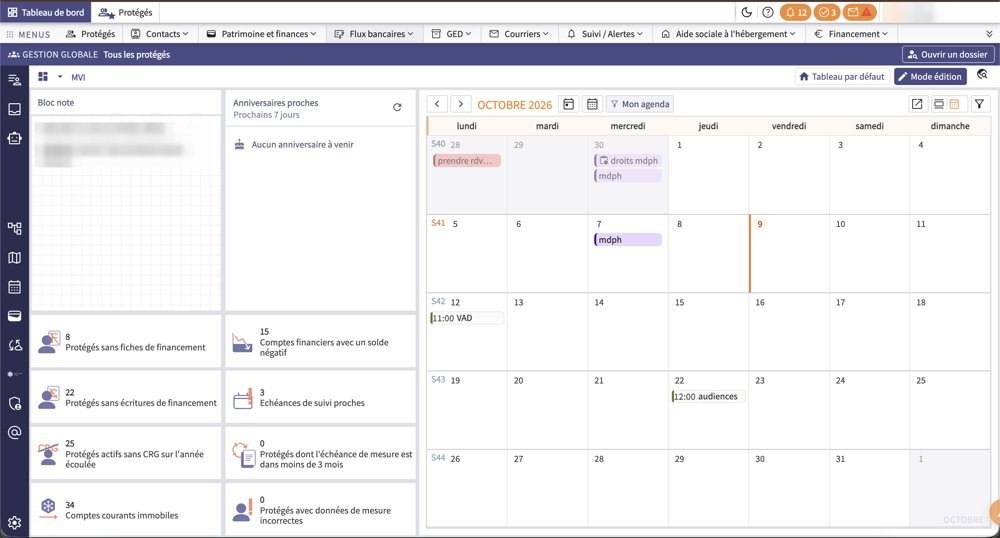Click the MENUS grip label
The image size is (1000, 538).
coord(28,34)
